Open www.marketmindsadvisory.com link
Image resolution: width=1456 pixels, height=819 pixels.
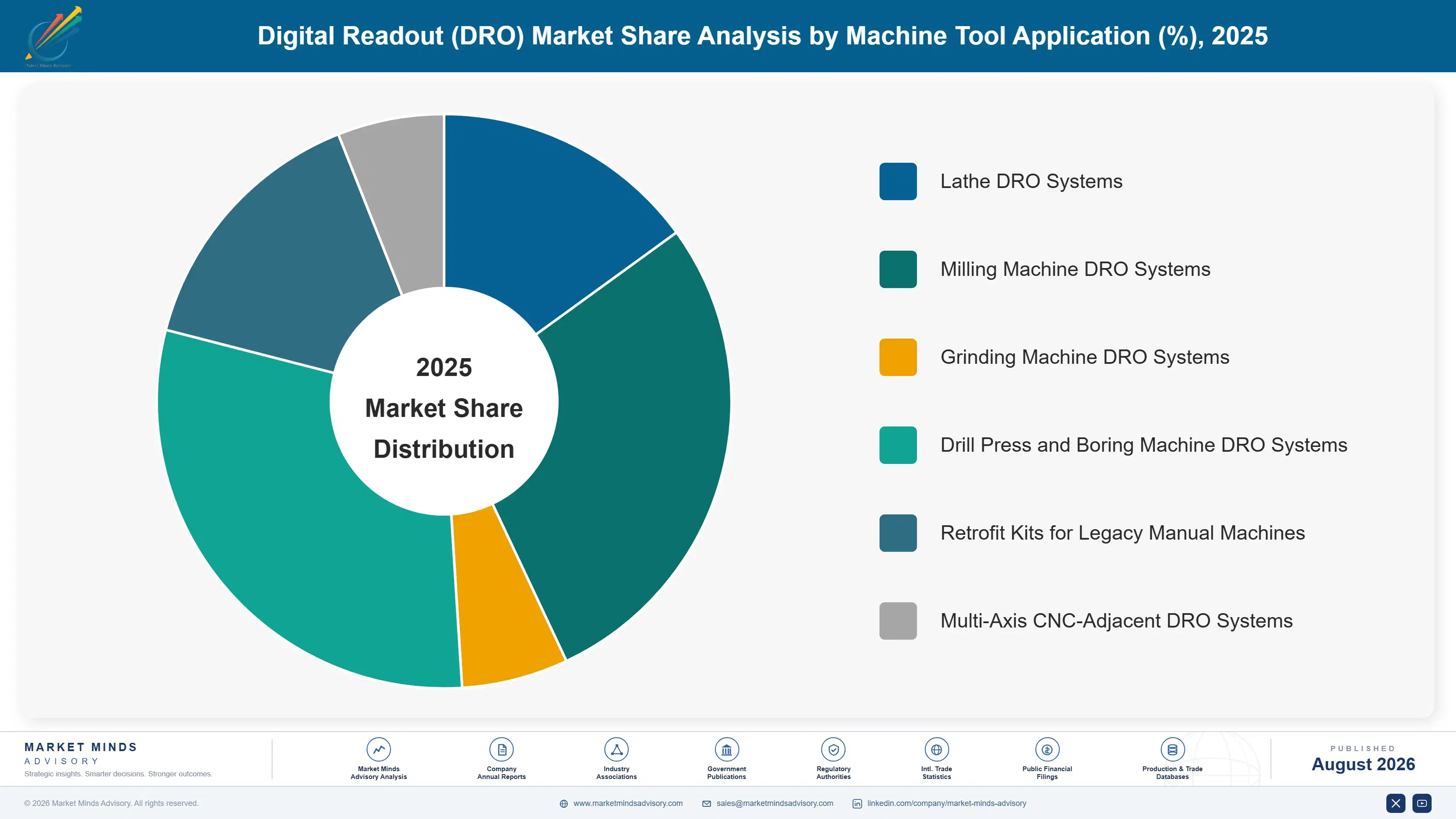628,803
